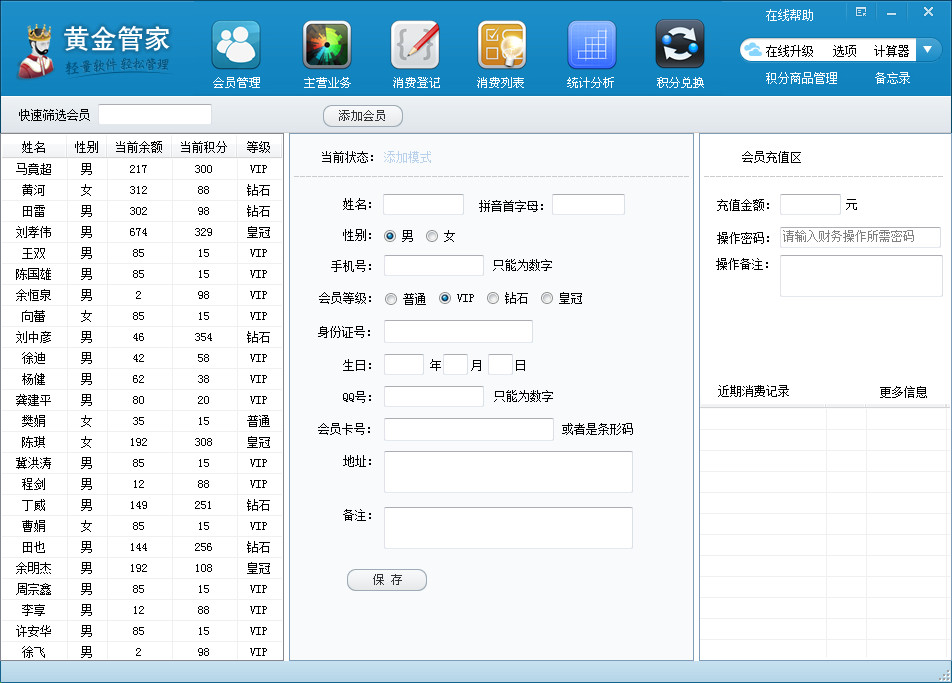Choose VIP member level radio
952x683 pixels.
pos(445,298)
